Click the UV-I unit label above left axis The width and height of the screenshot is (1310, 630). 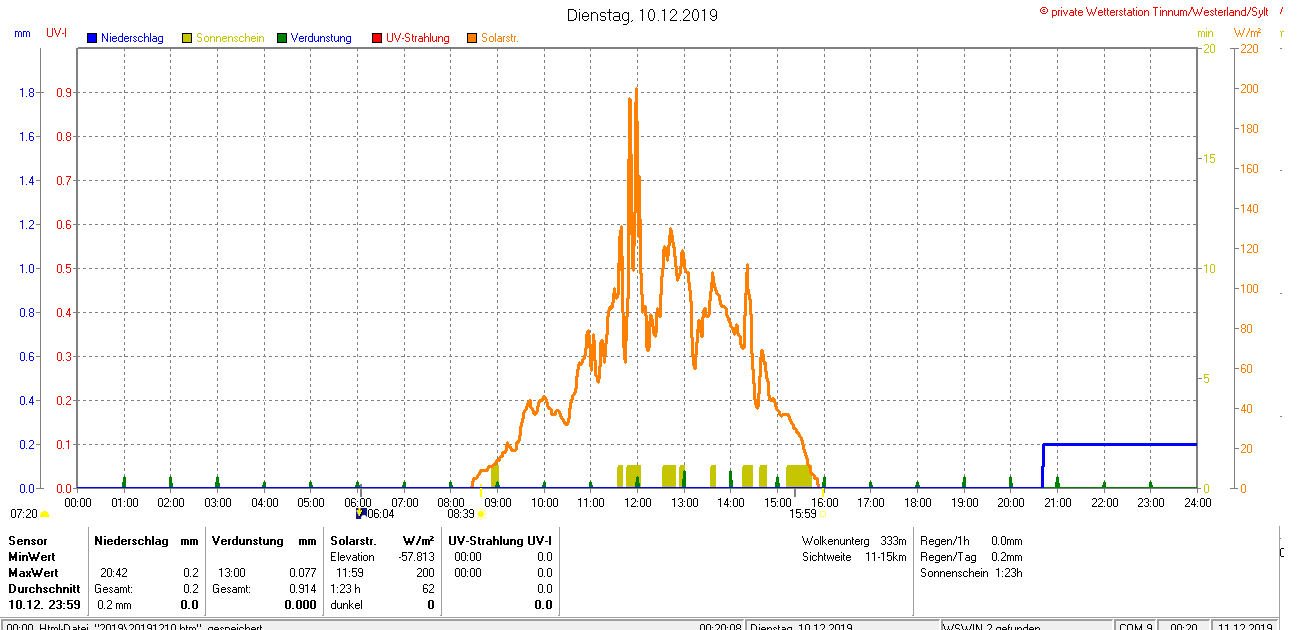57,33
